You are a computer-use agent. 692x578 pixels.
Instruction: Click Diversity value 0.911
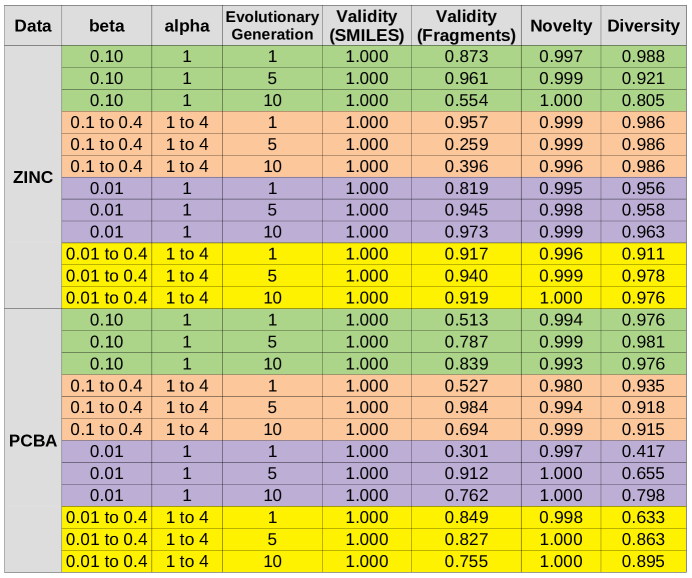[x=643, y=254]
